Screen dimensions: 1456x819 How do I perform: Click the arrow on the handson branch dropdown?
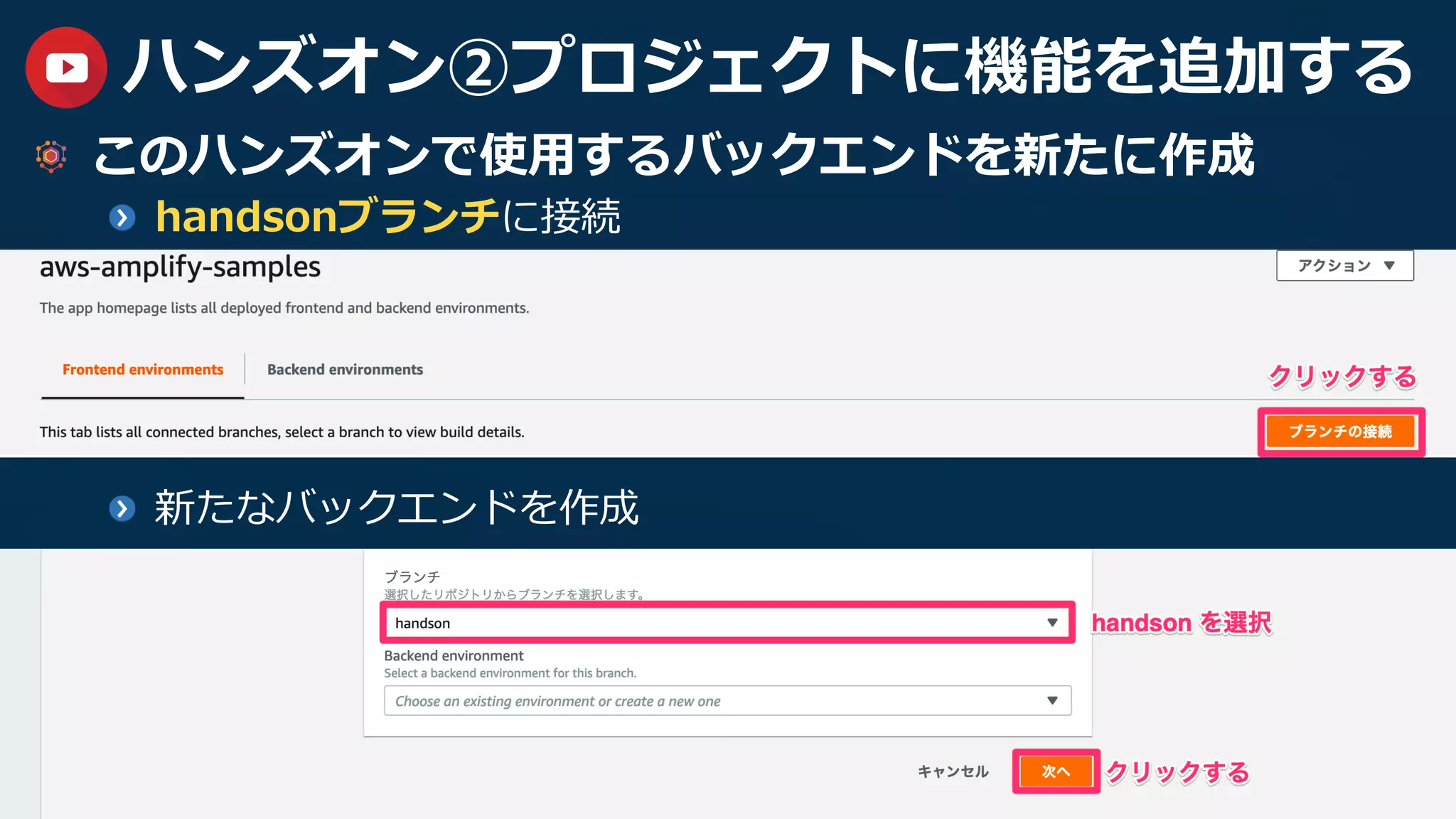tap(1052, 623)
